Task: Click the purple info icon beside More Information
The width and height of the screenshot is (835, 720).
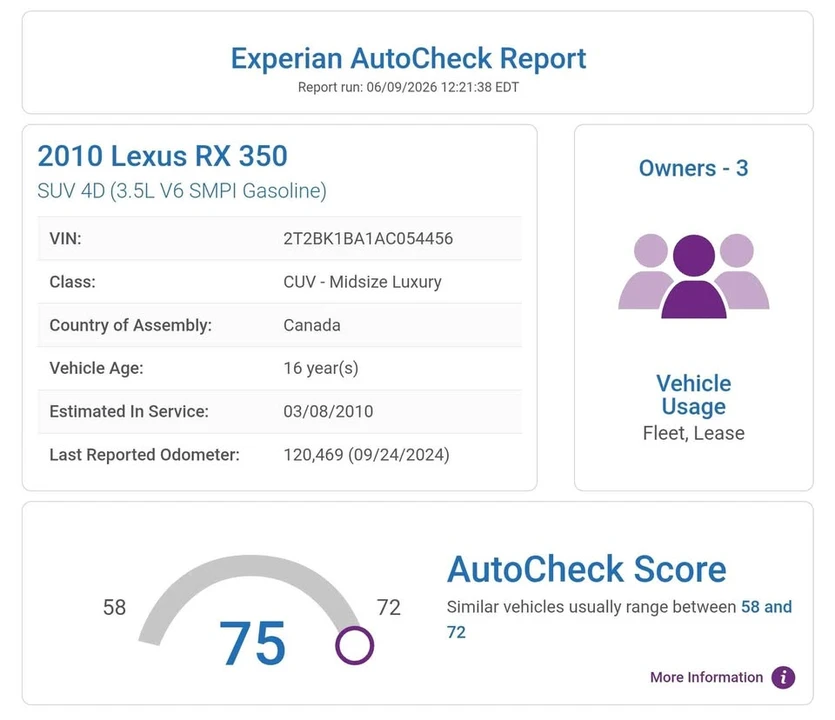Action: tap(783, 677)
